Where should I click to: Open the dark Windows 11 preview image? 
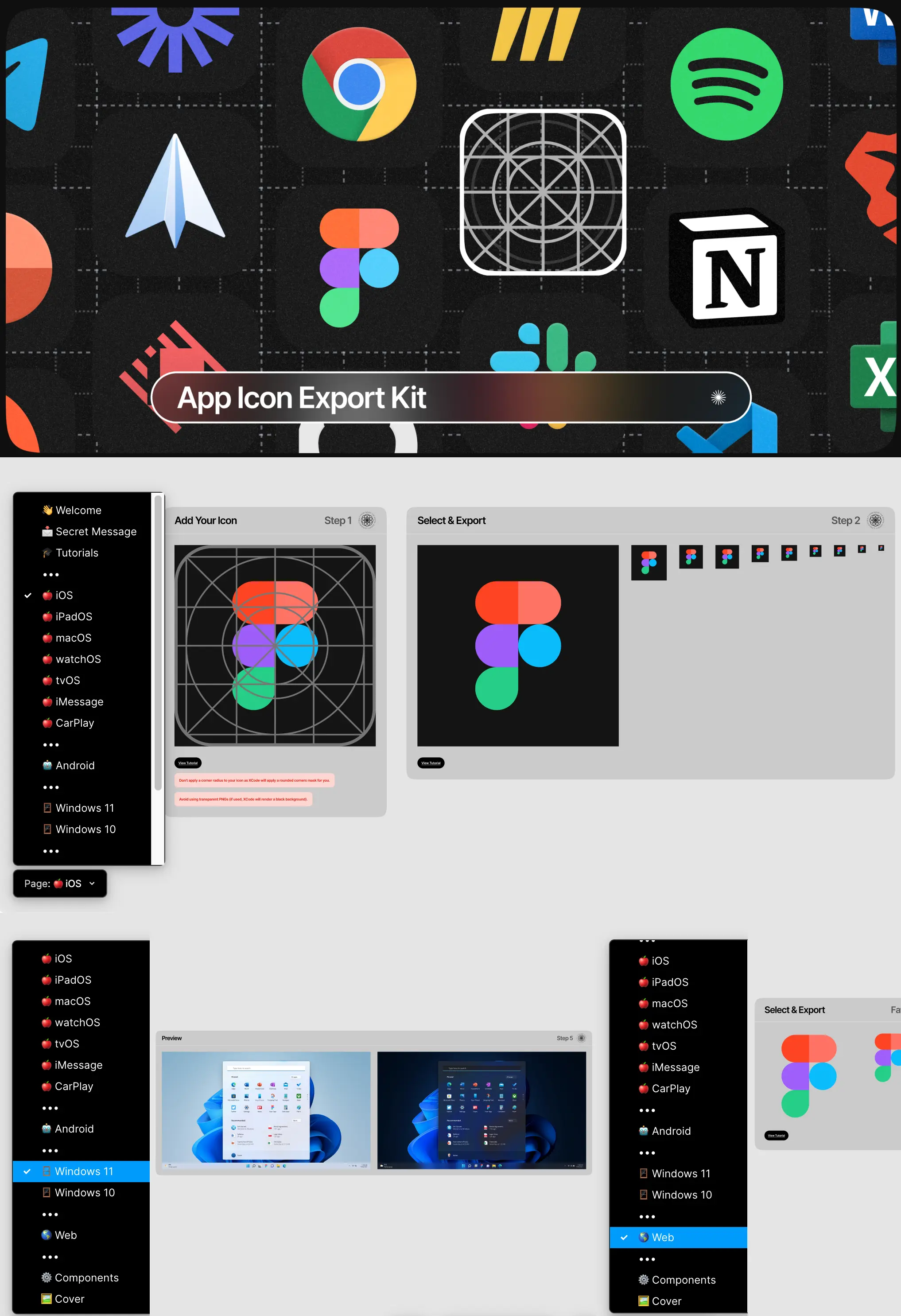[481, 1110]
